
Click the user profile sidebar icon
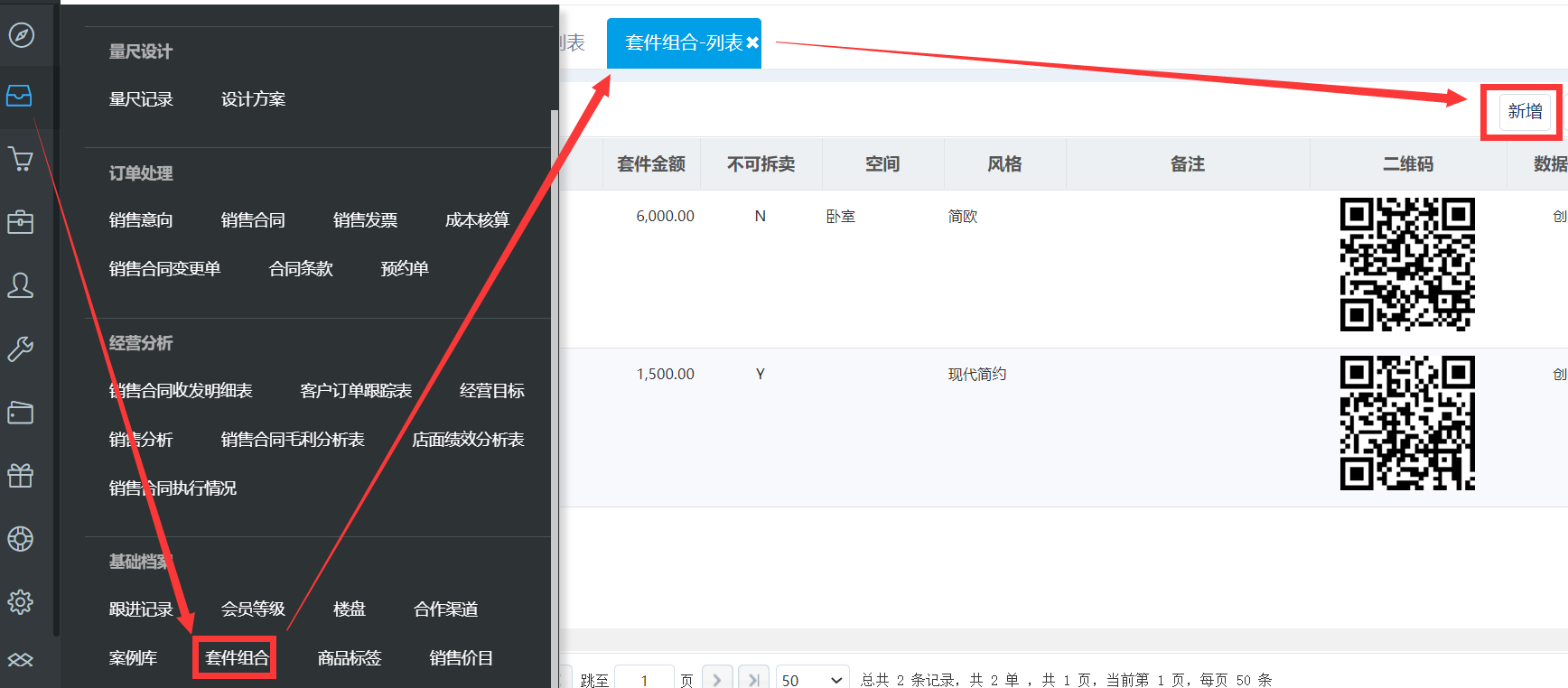pos(21,285)
